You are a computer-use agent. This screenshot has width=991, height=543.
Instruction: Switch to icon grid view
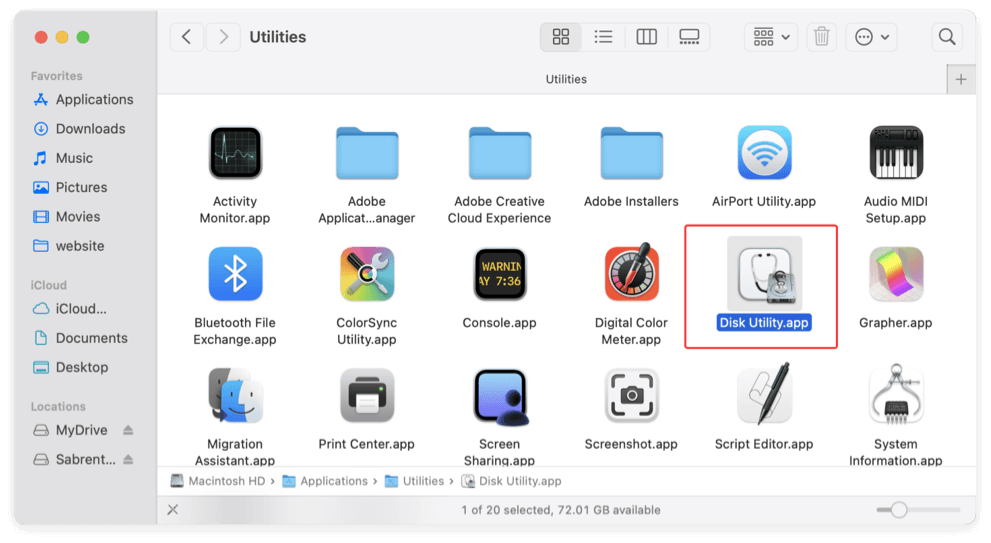click(561, 37)
